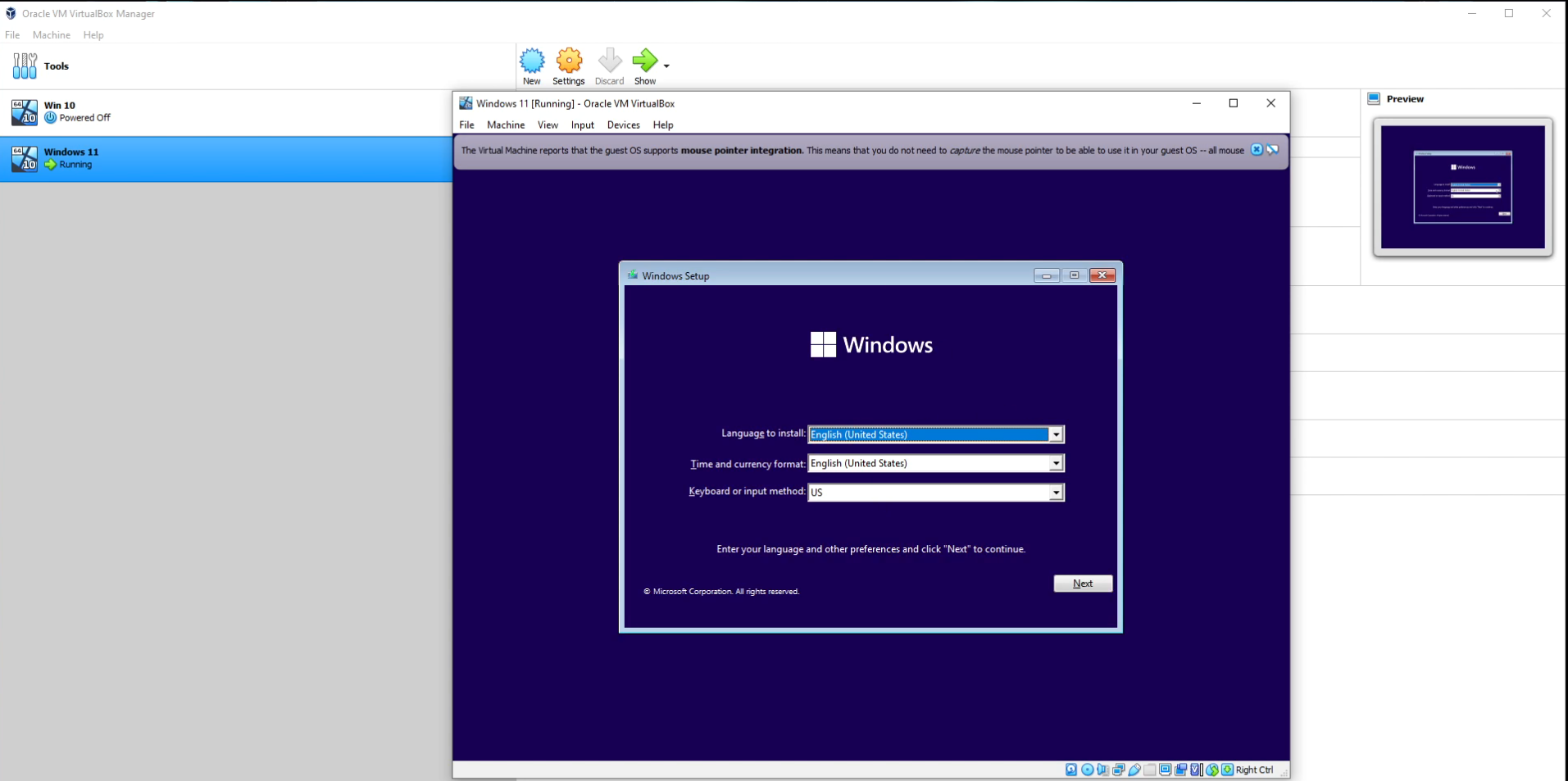Click the Windows 11 preview thumbnail
This screenshot has width=1568, height=781.
point(1463,187)
